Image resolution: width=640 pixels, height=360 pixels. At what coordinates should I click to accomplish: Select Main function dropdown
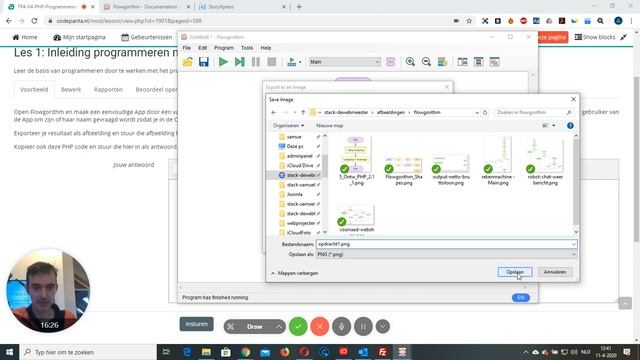(x=345, y=62)
